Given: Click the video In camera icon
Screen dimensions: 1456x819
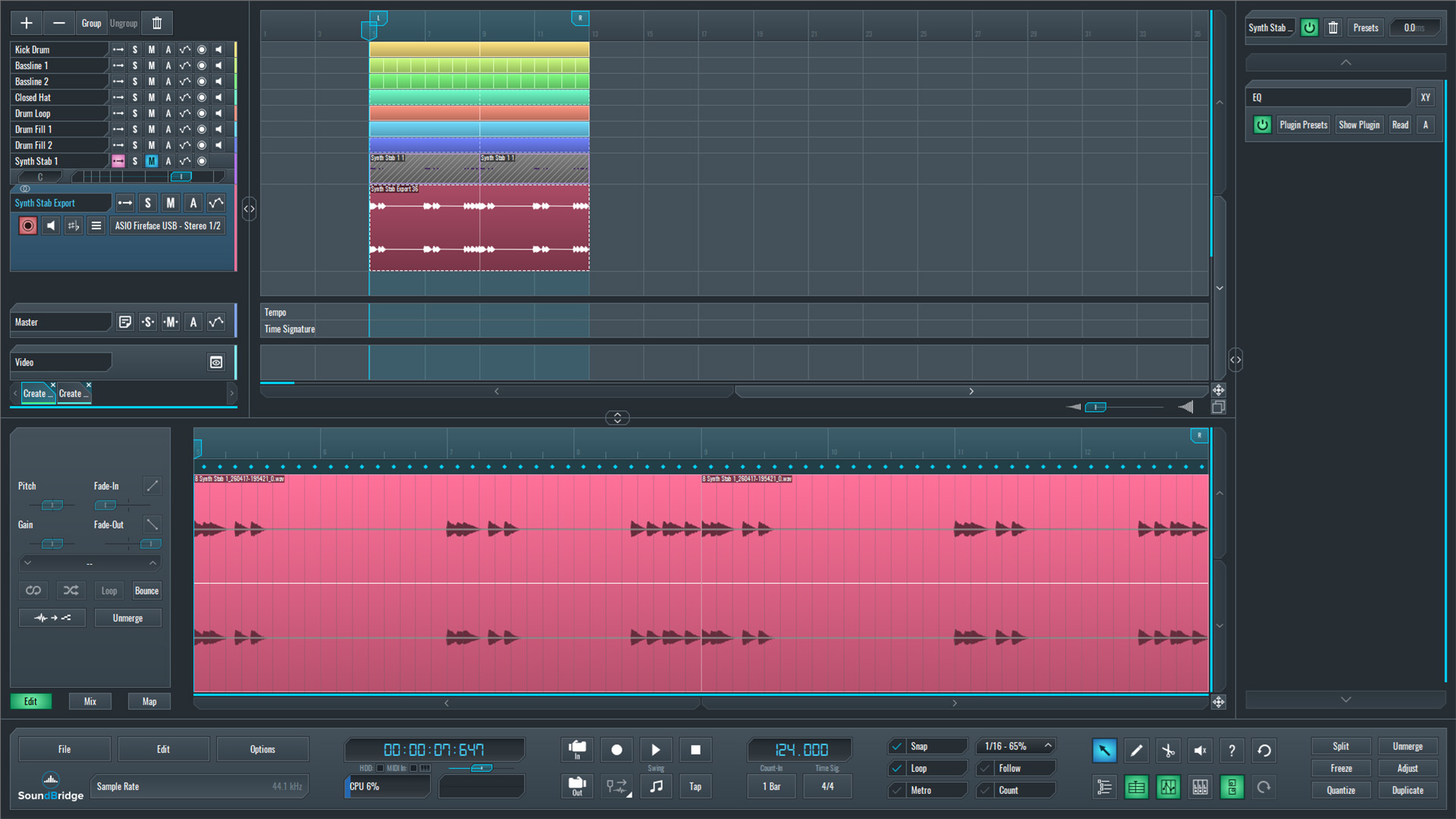Looking at the screenshot, I should [577, 750].
